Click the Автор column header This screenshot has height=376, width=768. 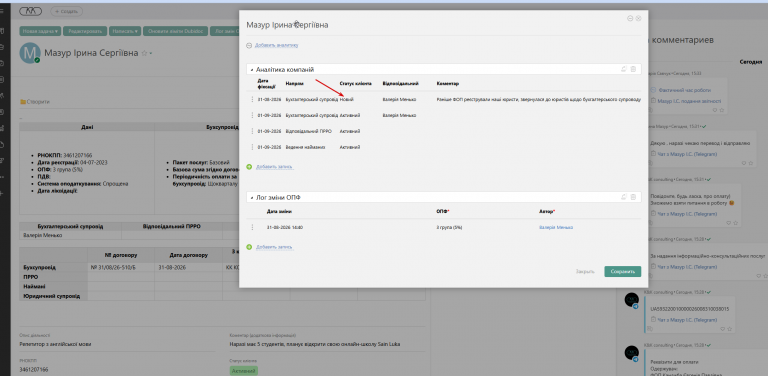(x=547, y=211)
